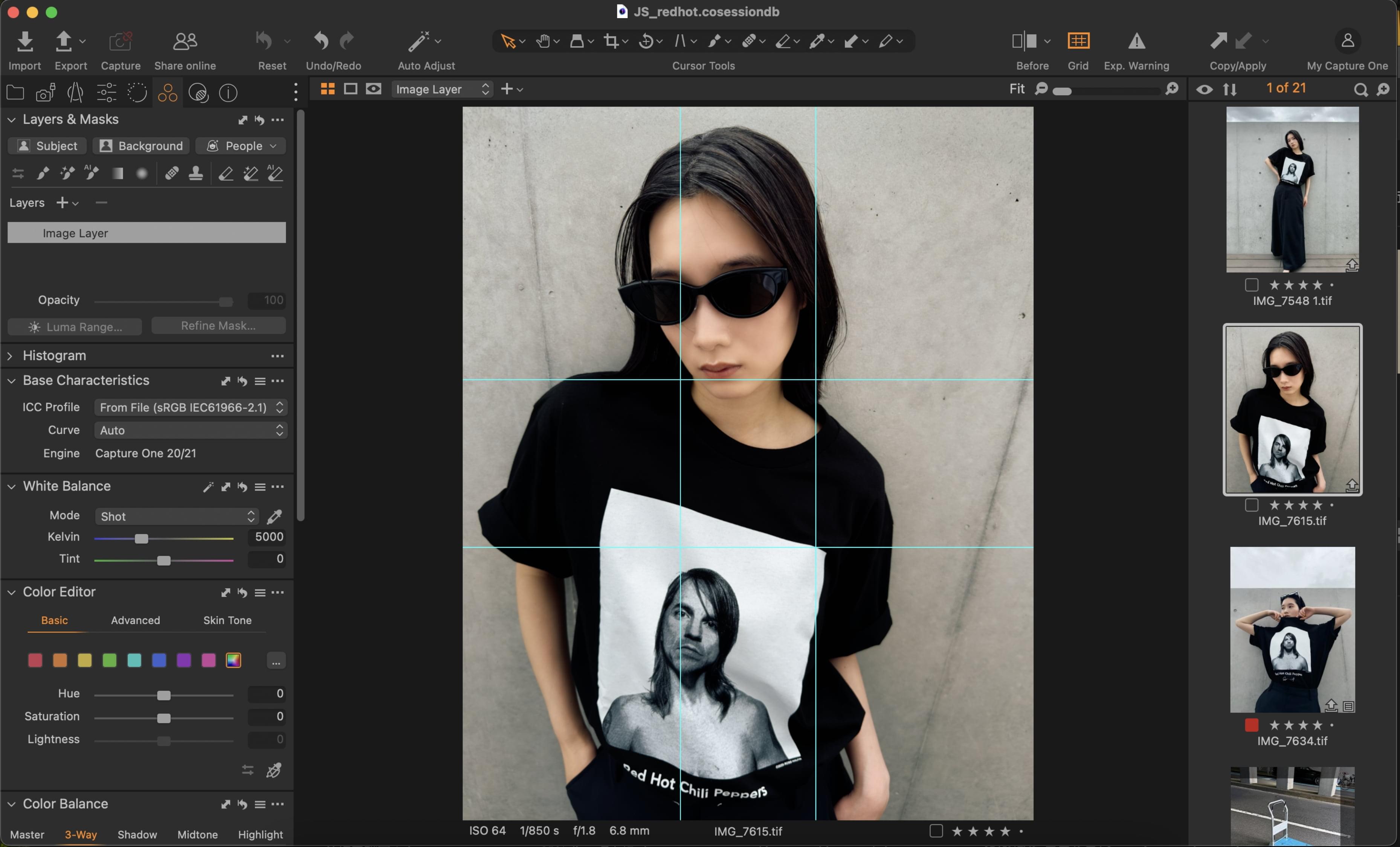Open thumbnail IMG_7548 1.tif
This screenshot has width=1400, height=847.
(1292, 189)
